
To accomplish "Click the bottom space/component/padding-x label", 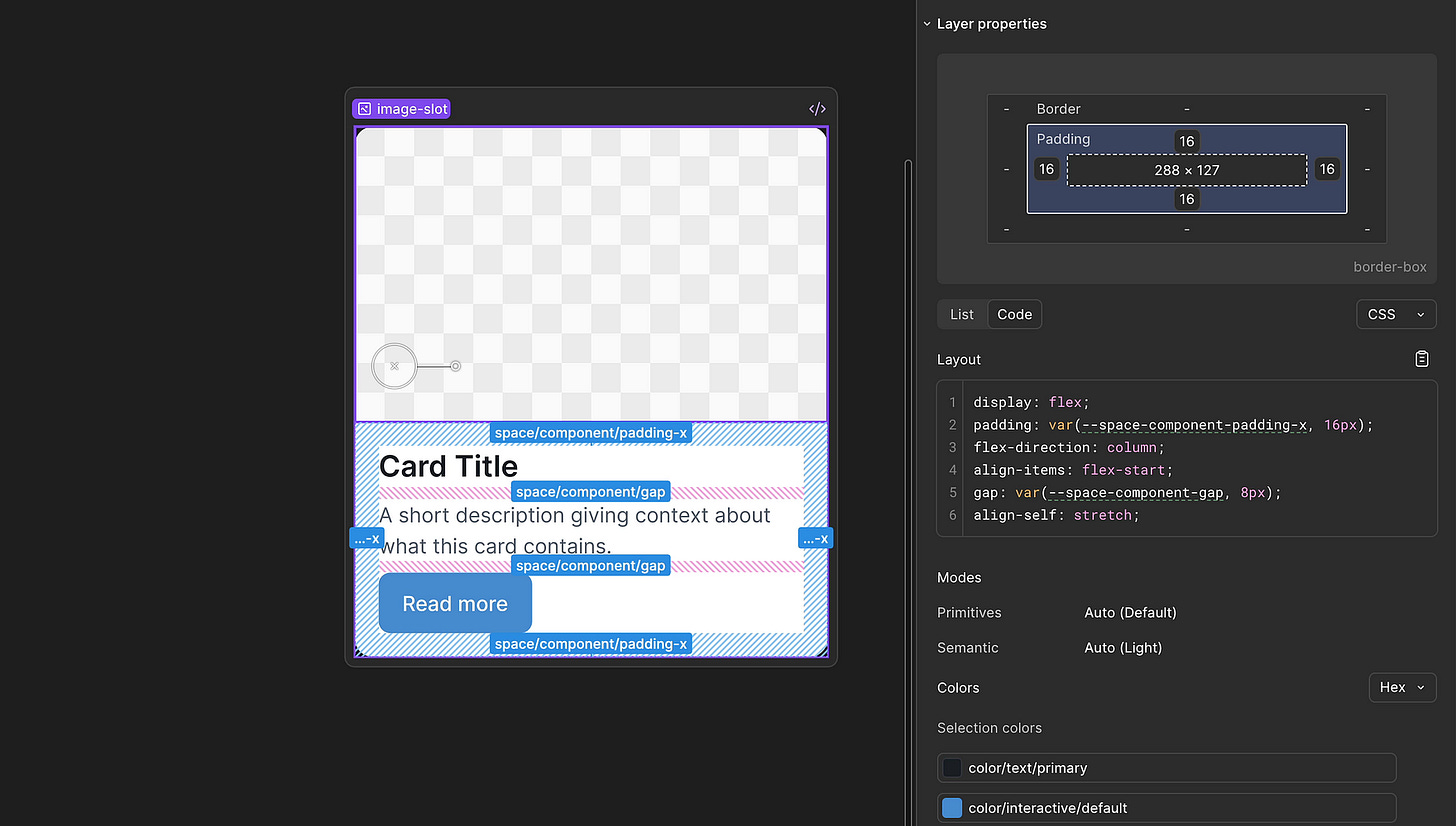I will pos(590,643).
